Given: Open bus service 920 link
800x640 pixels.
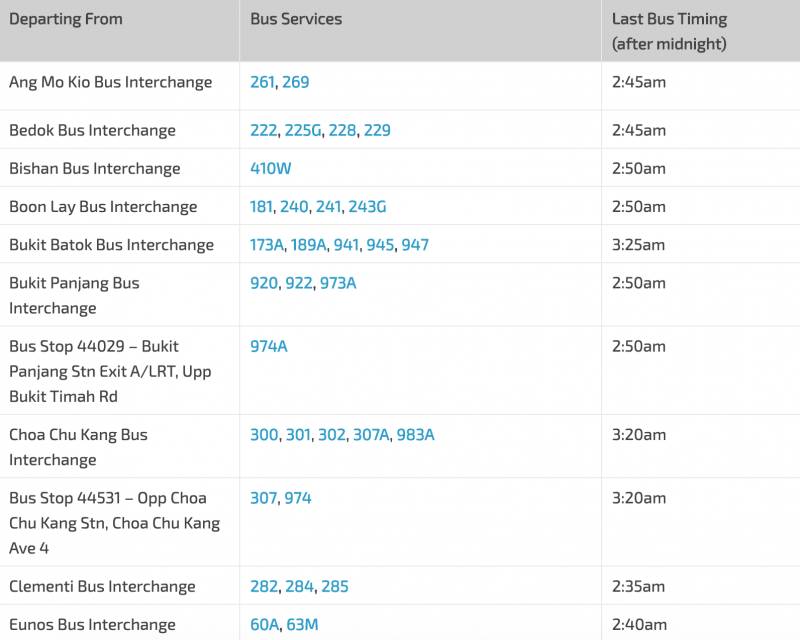Looking at the screenshot, I should click(264, 283).
